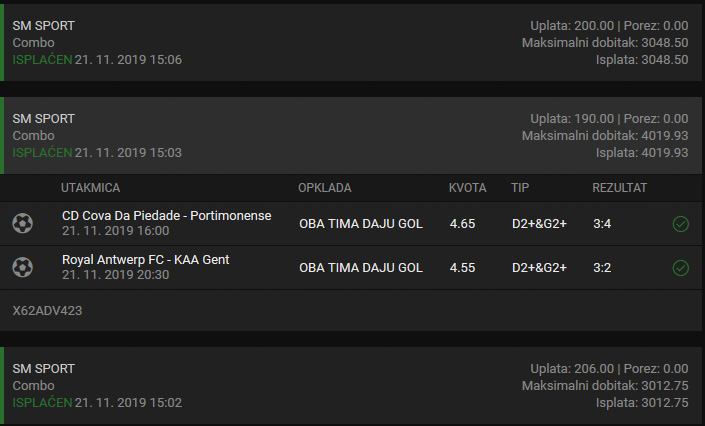Click the green checkmark for the 3:2 result

click(x=681, y=268)
